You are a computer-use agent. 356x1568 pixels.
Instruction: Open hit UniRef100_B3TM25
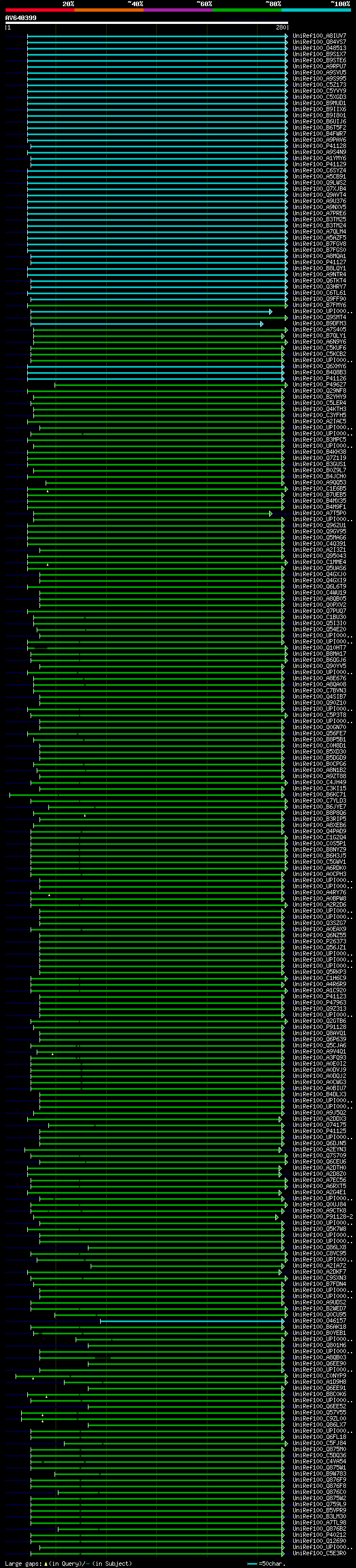point(319,219)
